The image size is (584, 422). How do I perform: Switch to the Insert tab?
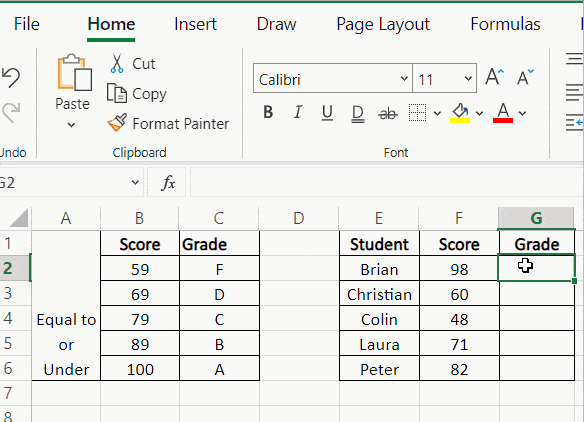pyautogui.click(x=195, y=24)
